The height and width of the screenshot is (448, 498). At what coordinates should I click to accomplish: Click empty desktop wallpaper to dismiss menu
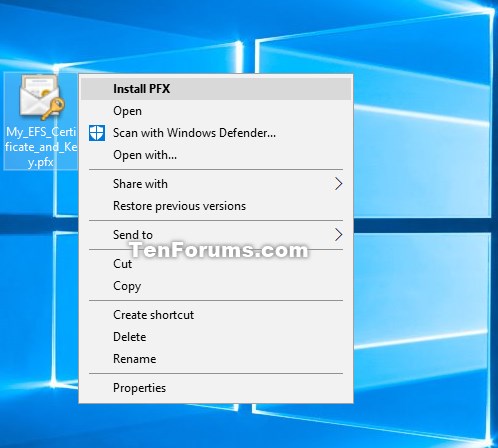point(423,283)
